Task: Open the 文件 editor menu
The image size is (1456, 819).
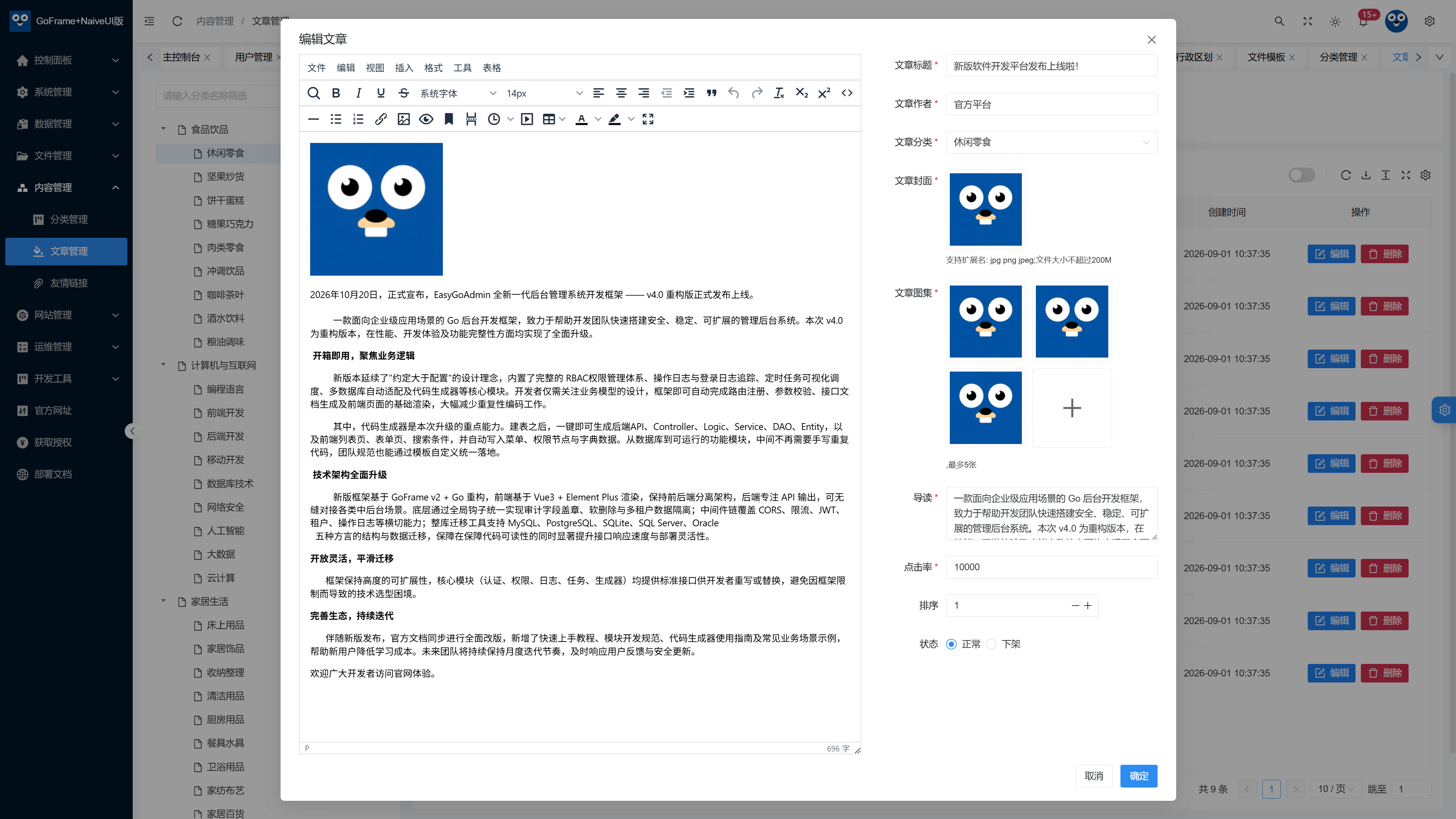Action: pyautogui.click(x=317, y=68)
